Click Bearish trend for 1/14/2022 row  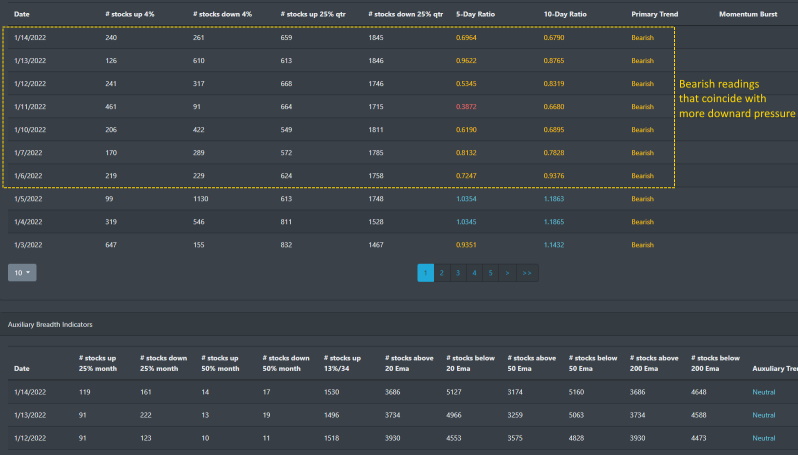(642, 38)
